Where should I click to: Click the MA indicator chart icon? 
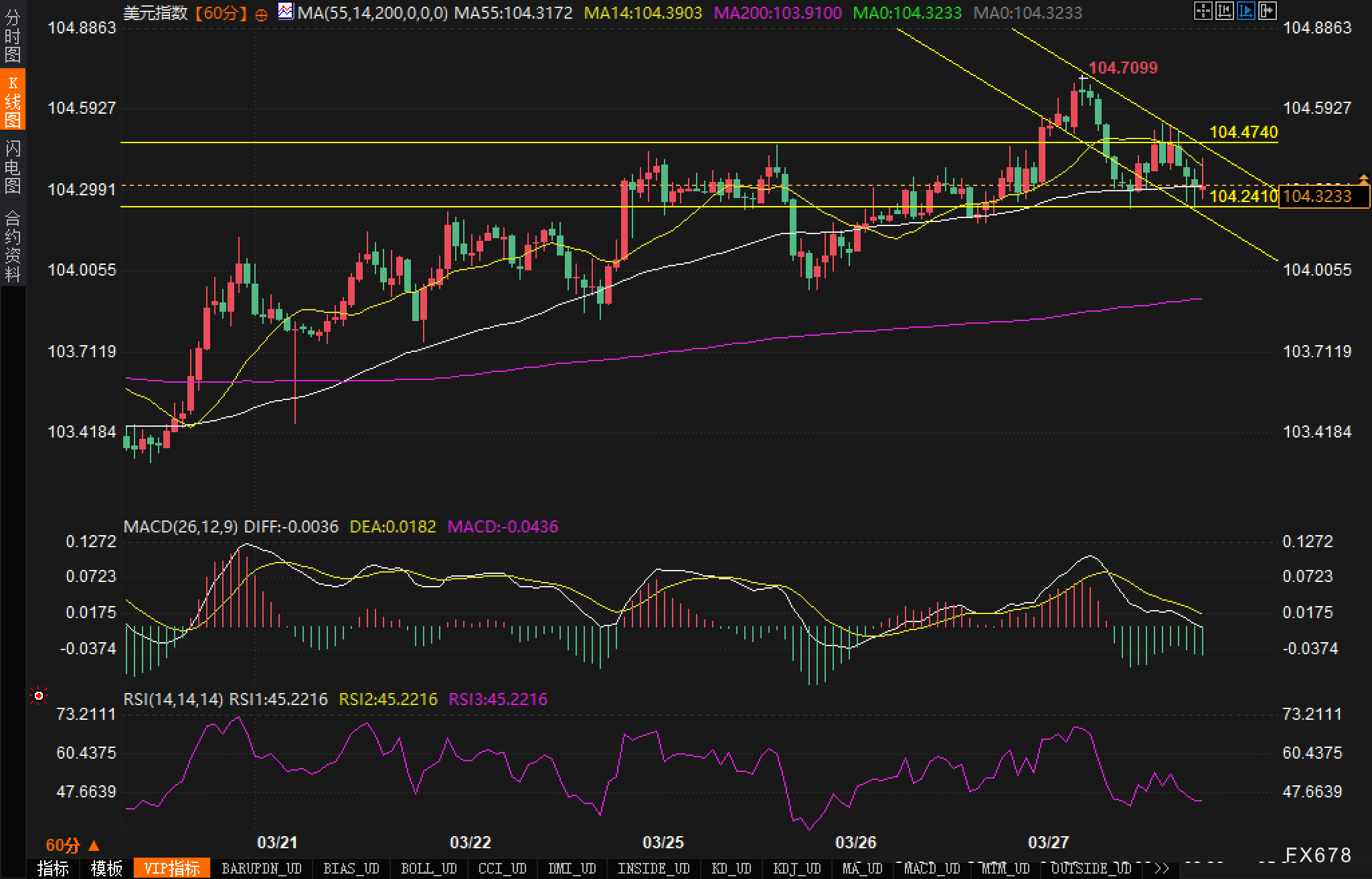pyautogui.click(x=286, y=11)
